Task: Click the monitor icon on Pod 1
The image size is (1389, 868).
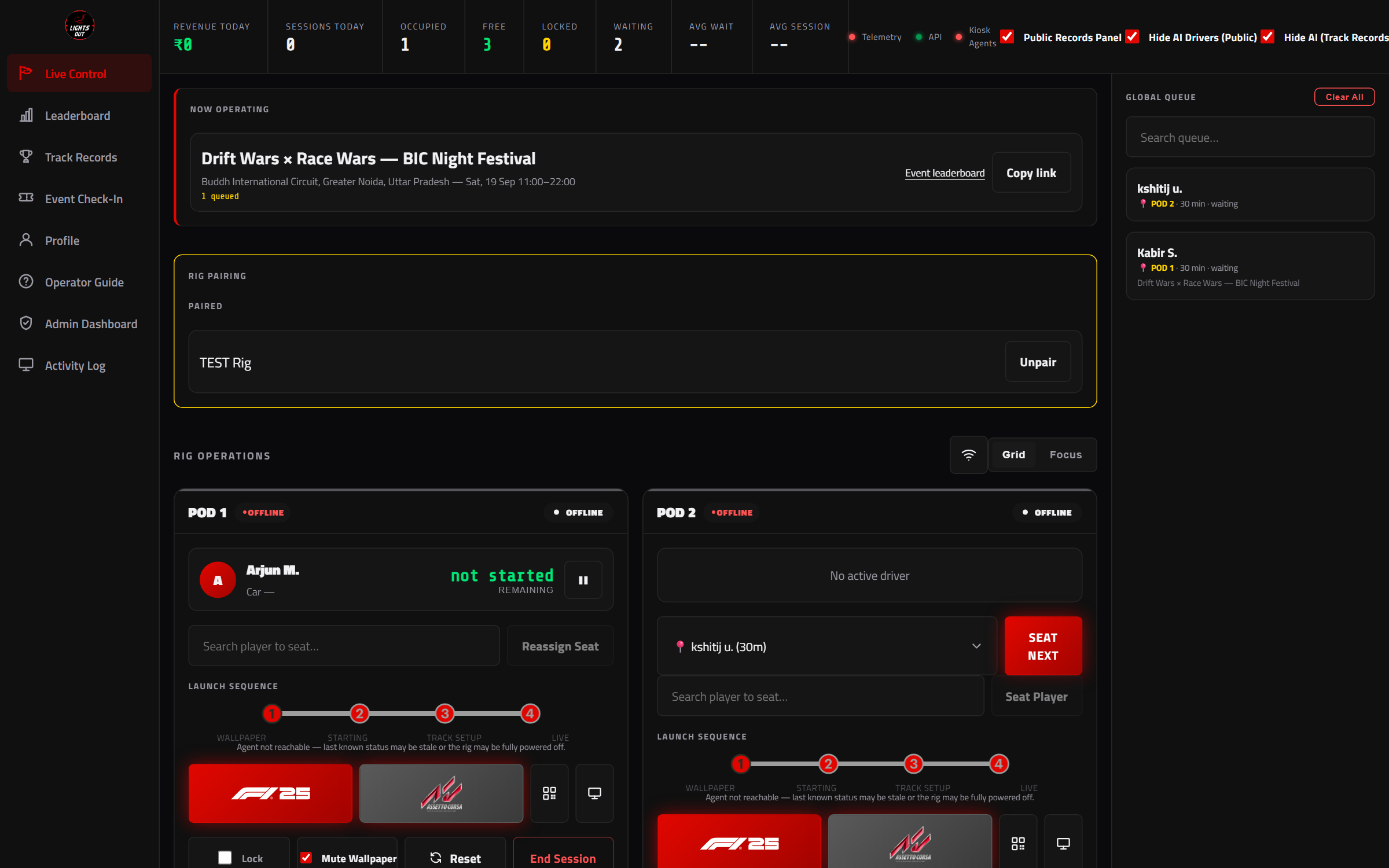Action: point(594,793)
